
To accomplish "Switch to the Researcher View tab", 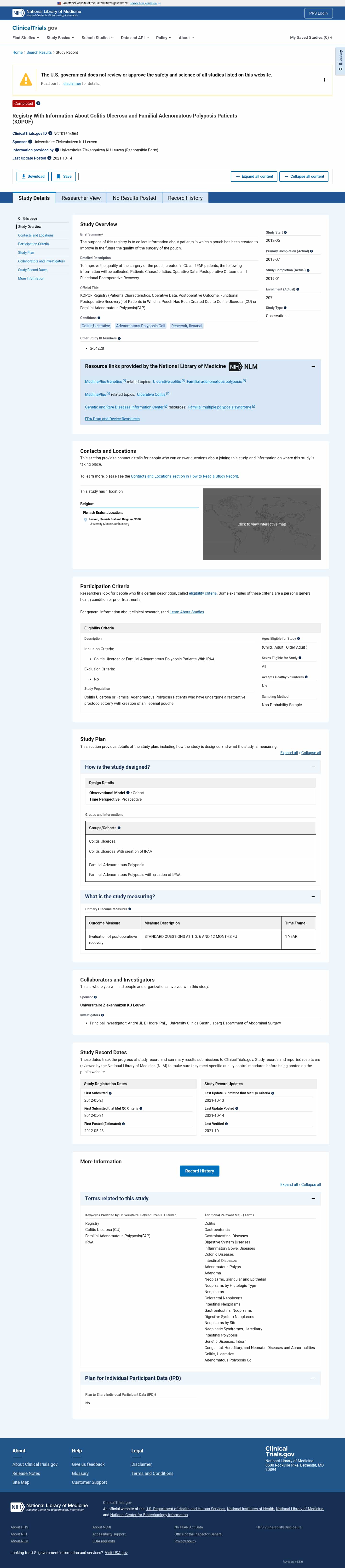I will coord(81,198).
